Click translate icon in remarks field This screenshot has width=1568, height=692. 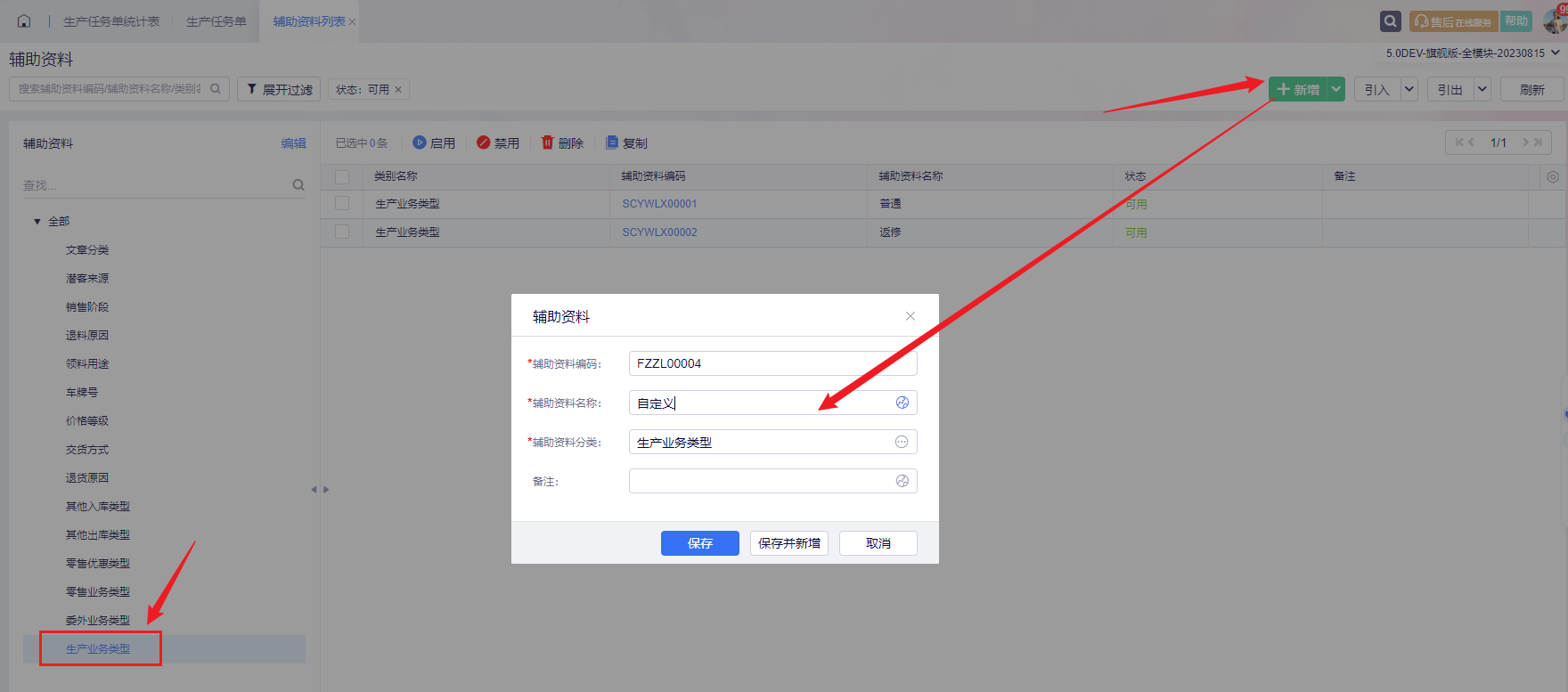point(902,481)
